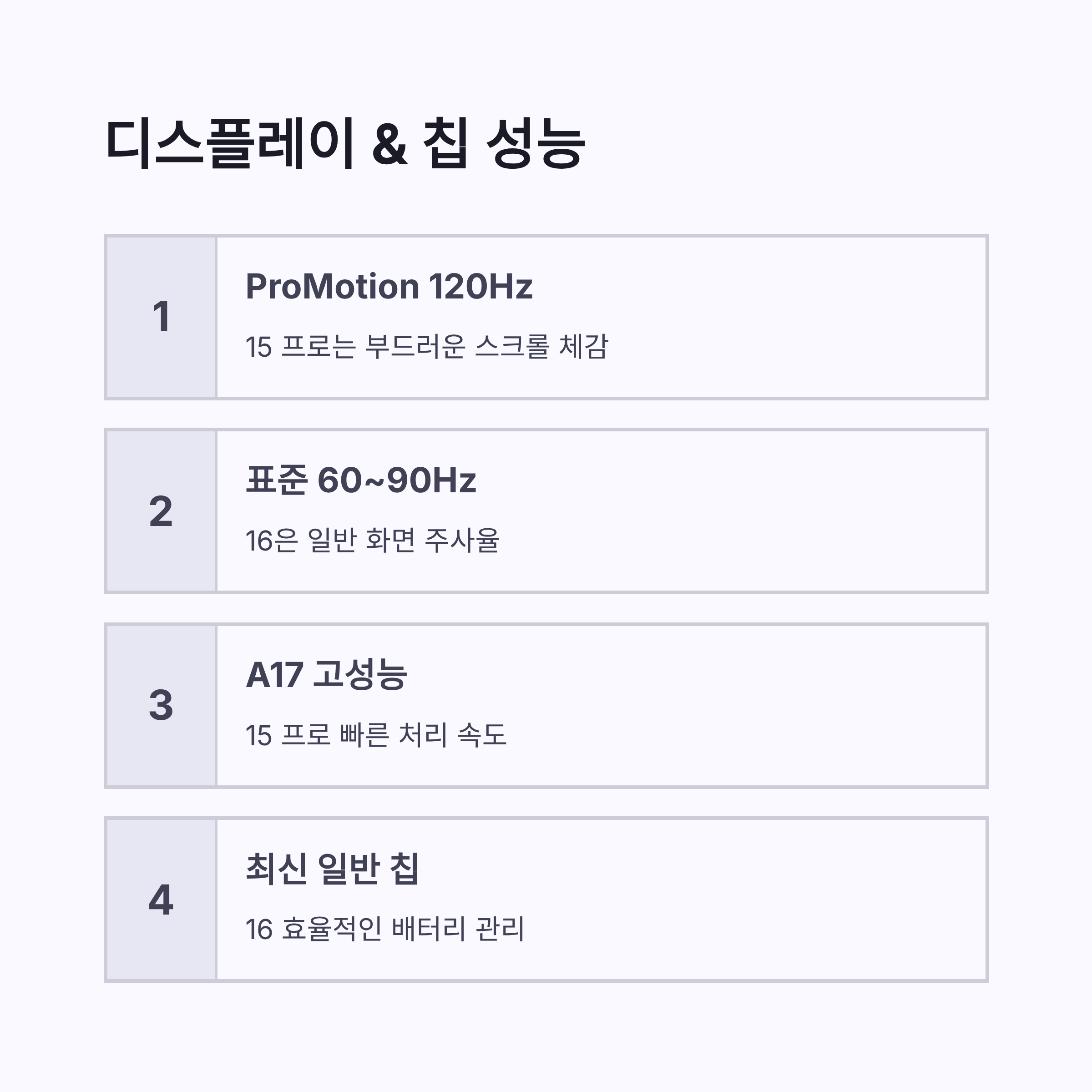Image resolution: width=1092 pixels, height=1092 pixels.
Task: Click description 15 프로 빠른 처리 속도
Action: pos(376,735)
